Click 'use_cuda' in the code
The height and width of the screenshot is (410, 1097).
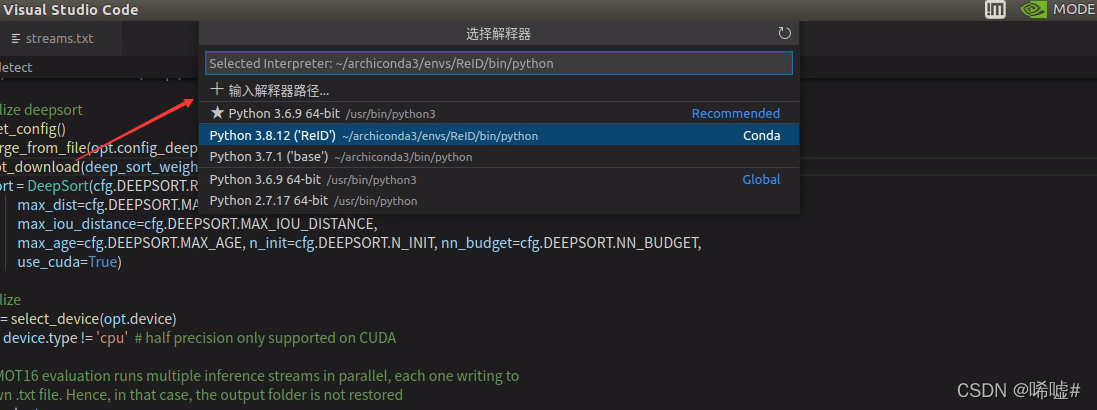pos(47,262)
